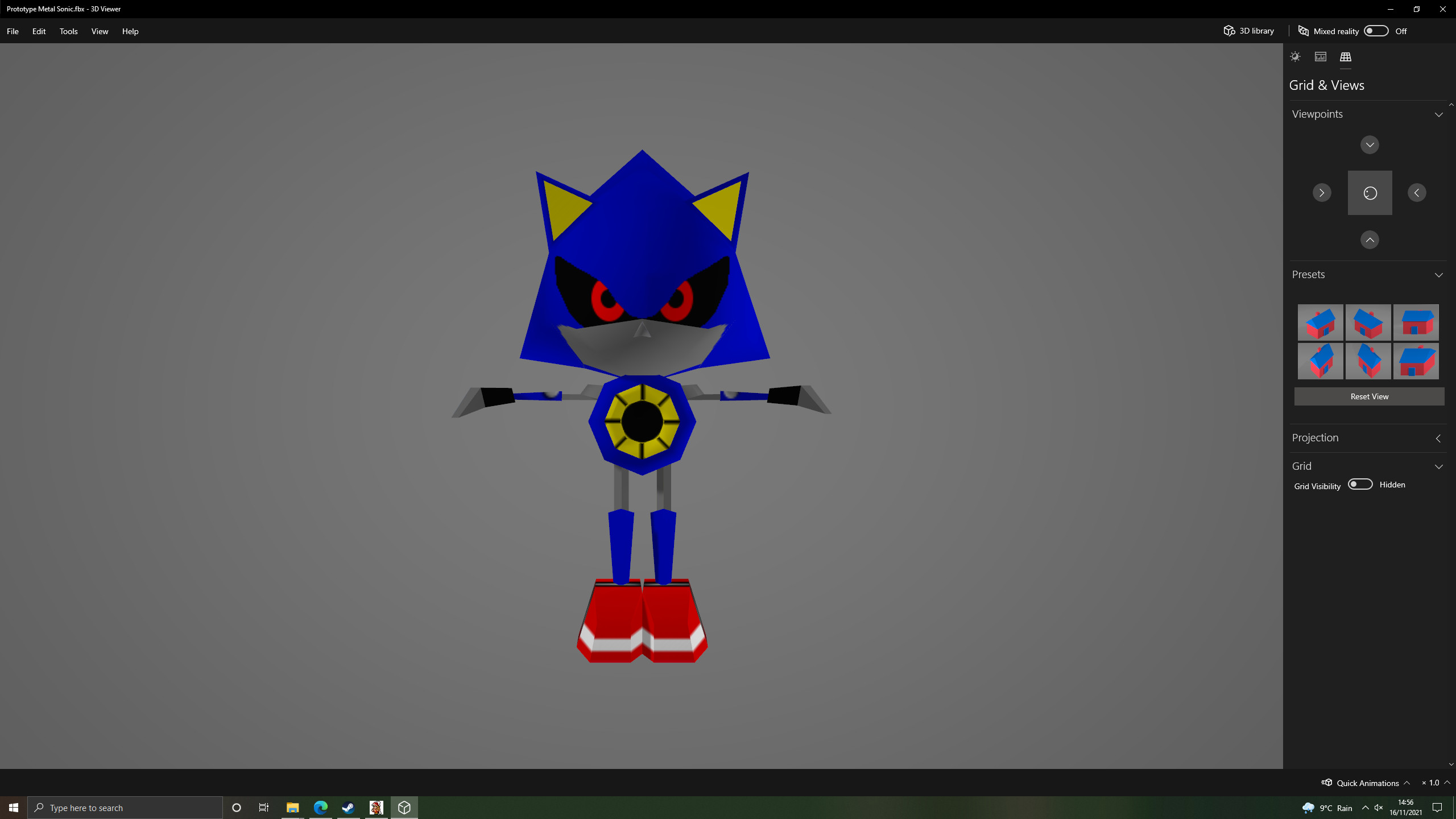This screenshot has height=819, width=1456.
Task: Rotate viewpoint with the bottom up-arrow button
Action: pos(1370,240)
